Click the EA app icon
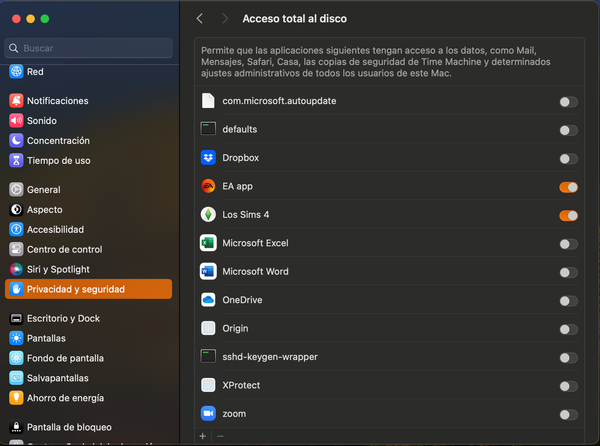Viewport: 600px width, 446px height. (x=208, y=186)
